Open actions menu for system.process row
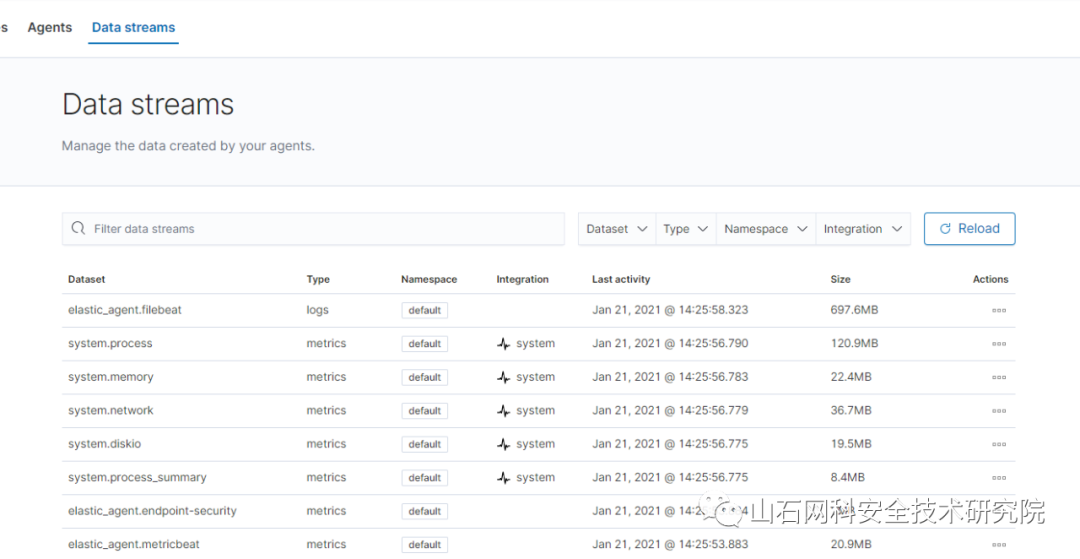The image size is (1080, 559). [998, 344]
